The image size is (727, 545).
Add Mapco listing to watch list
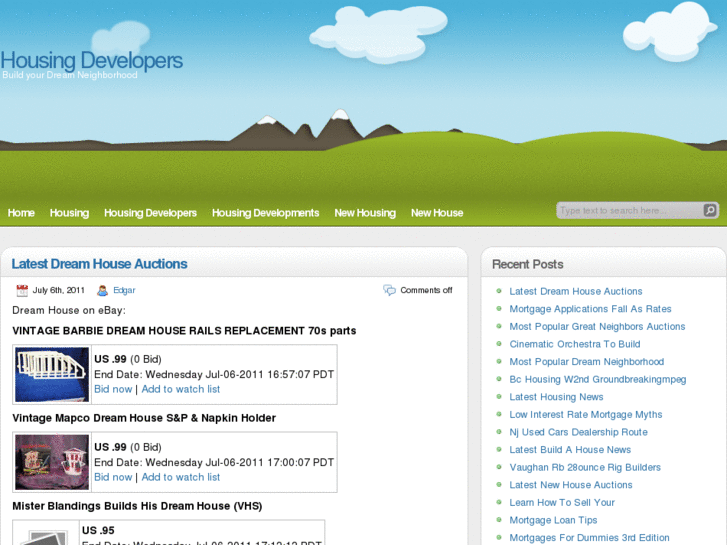pos(181,477)
